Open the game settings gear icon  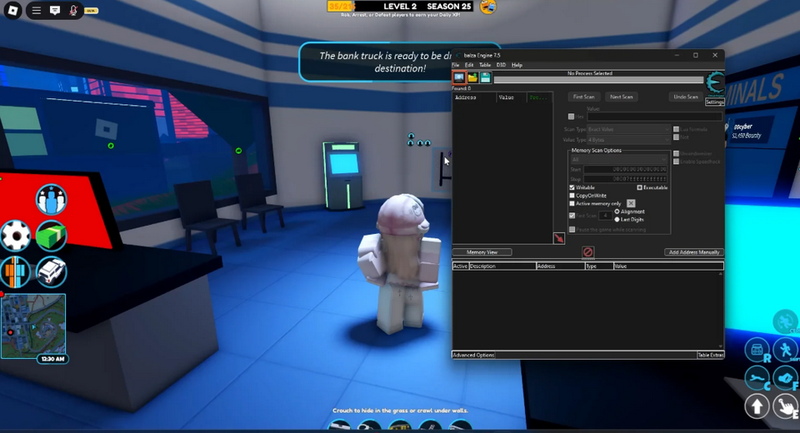tap(15, 236)
